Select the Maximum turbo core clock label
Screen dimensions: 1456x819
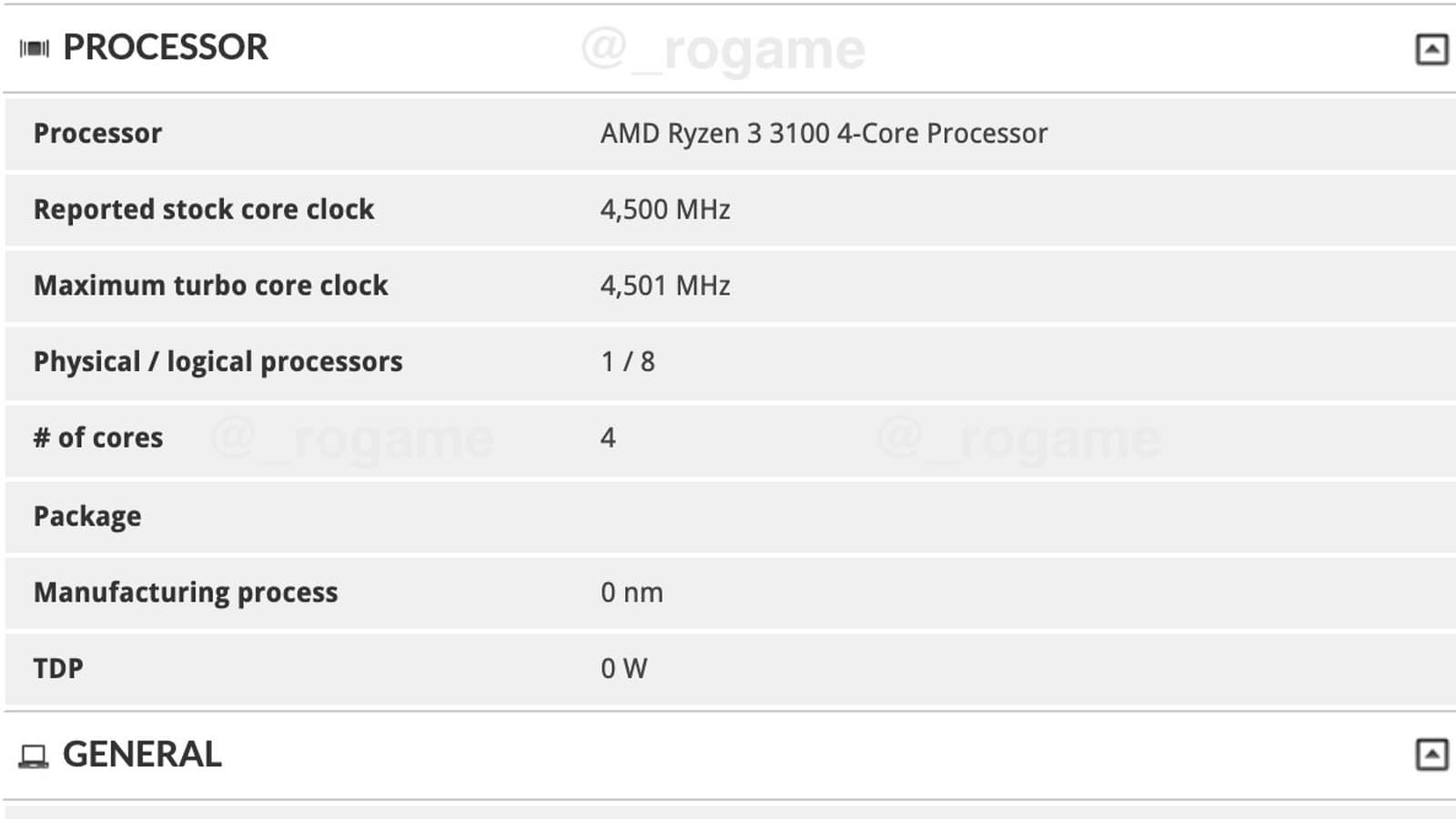pyautogui.click(x=210, y=286)
